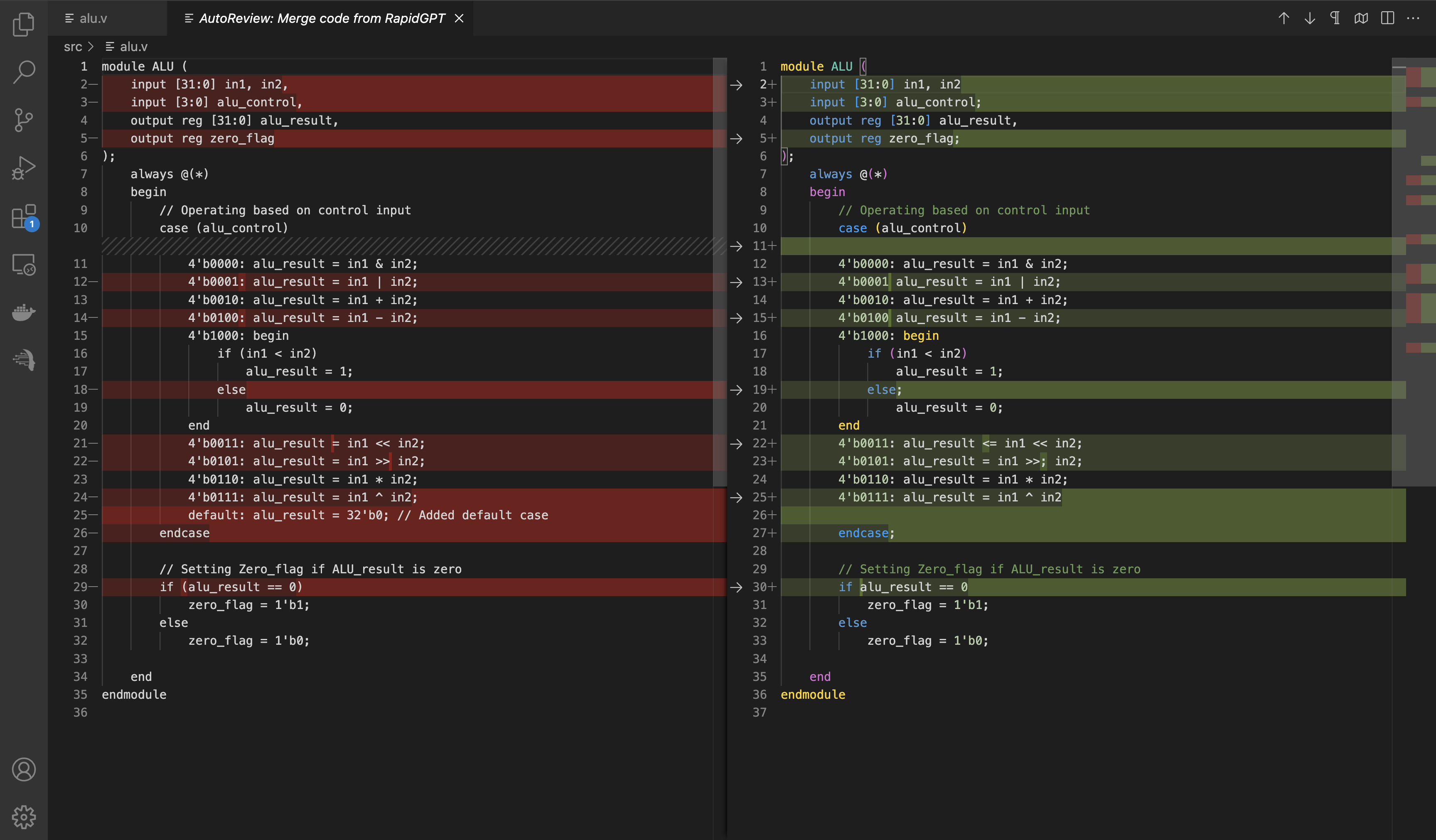Revert the if alu_result change arrow

(736, 587)
